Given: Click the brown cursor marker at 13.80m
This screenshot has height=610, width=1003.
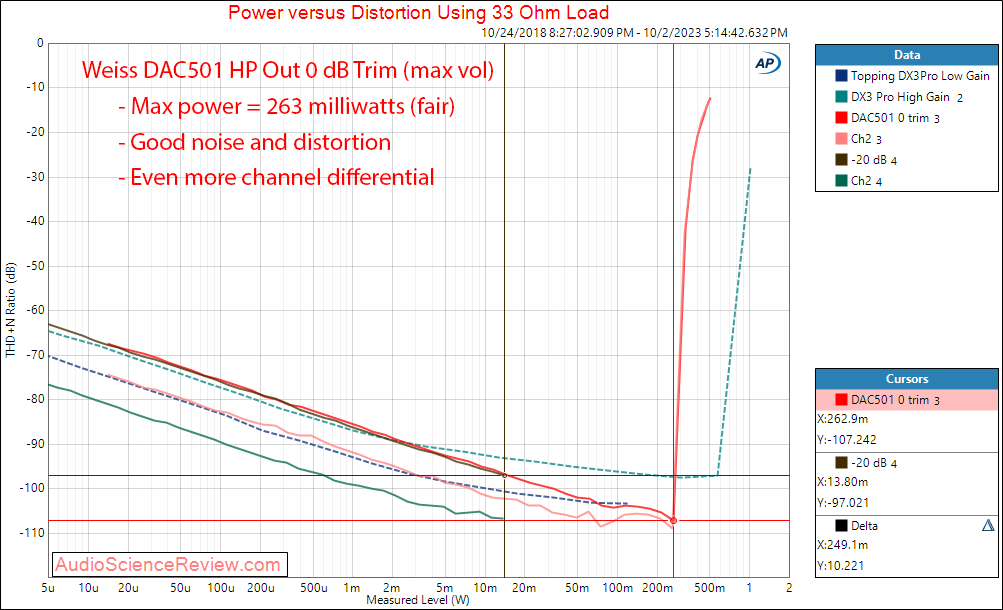Looking at the screenshot, I should click(505, 476).
